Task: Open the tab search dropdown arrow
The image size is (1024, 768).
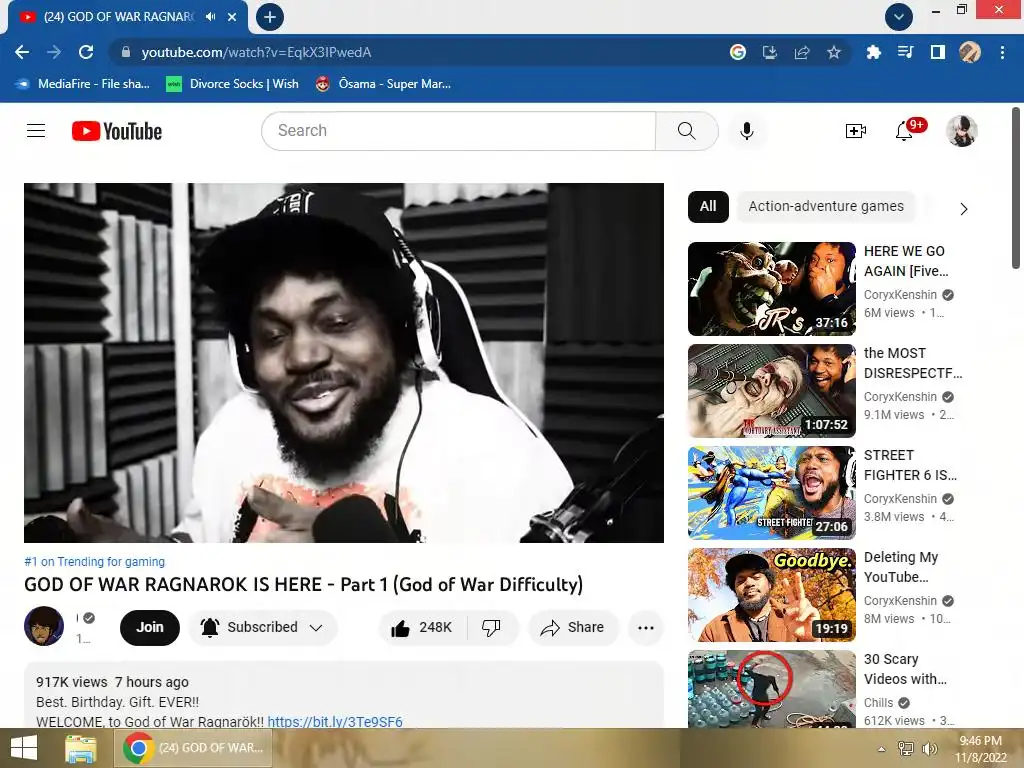Action: [x=899, y=17]
